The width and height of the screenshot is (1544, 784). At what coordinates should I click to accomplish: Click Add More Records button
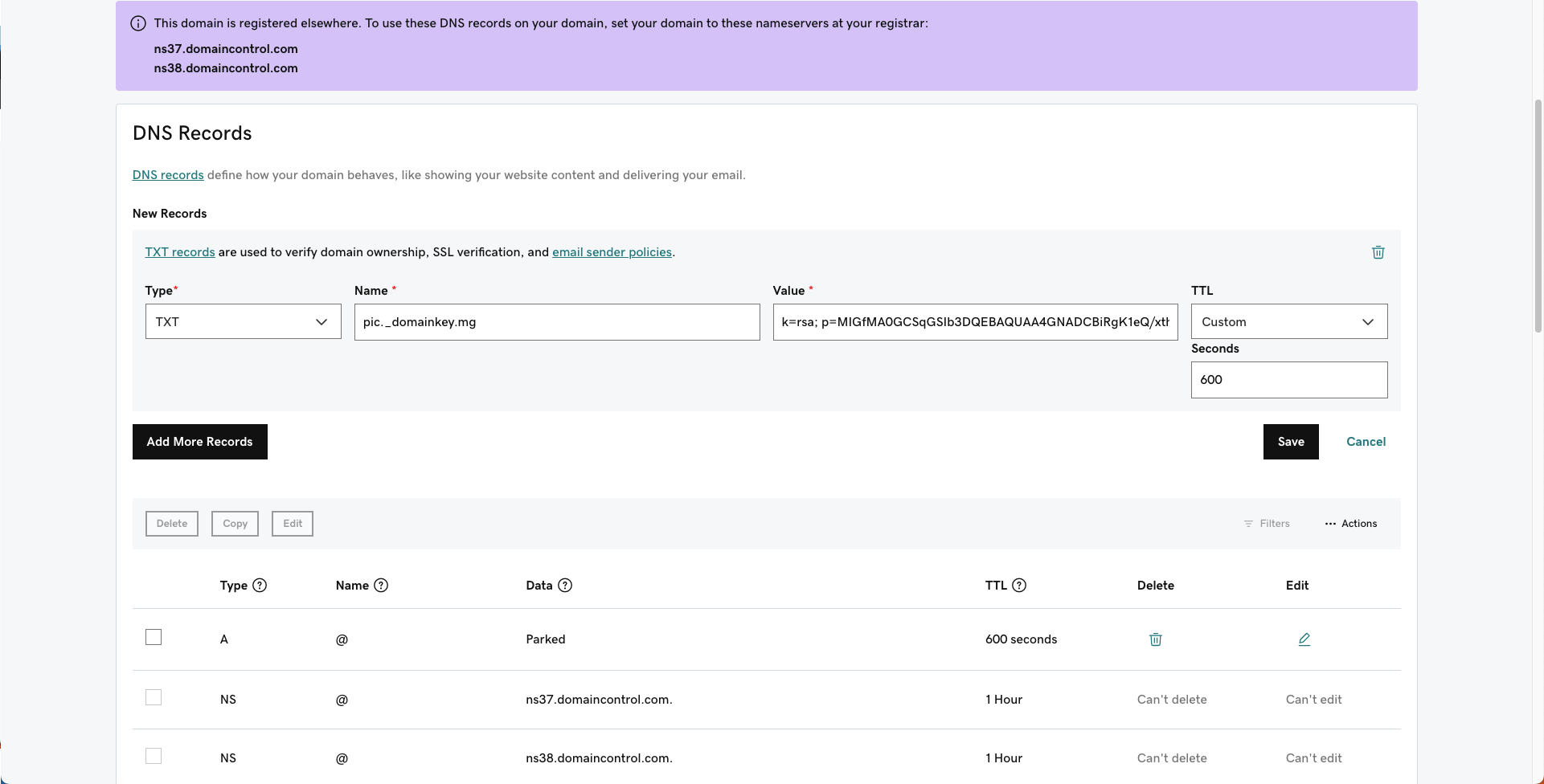199,442
